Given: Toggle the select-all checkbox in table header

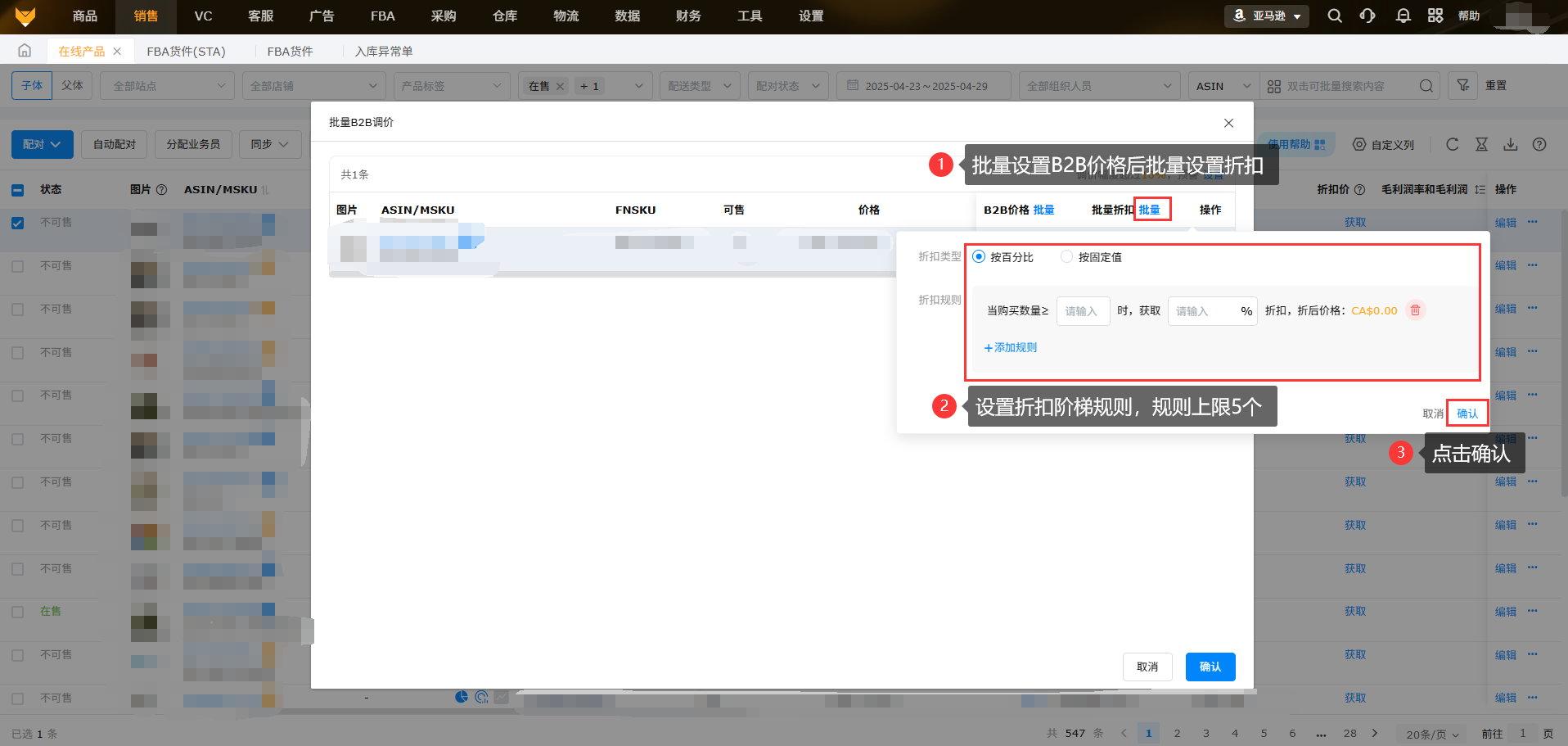Looking at the screenshot, I should (x=18, y=190).
